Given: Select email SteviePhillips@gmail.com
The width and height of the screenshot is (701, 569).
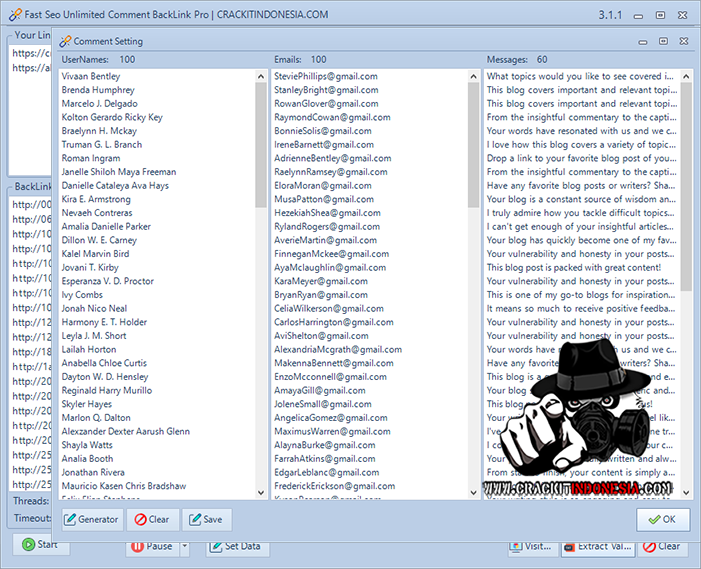Looking at the screenshot, I should [326, 76].
